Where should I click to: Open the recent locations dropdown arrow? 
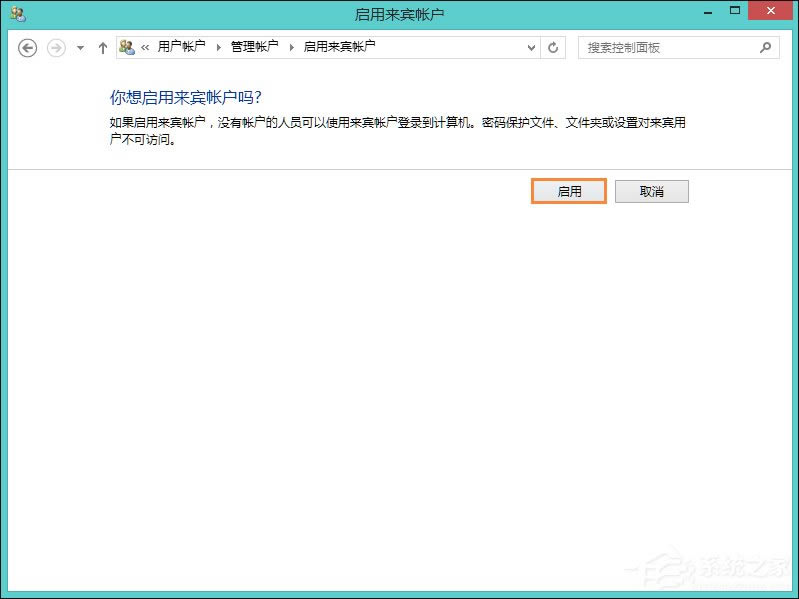coord(81,48)
